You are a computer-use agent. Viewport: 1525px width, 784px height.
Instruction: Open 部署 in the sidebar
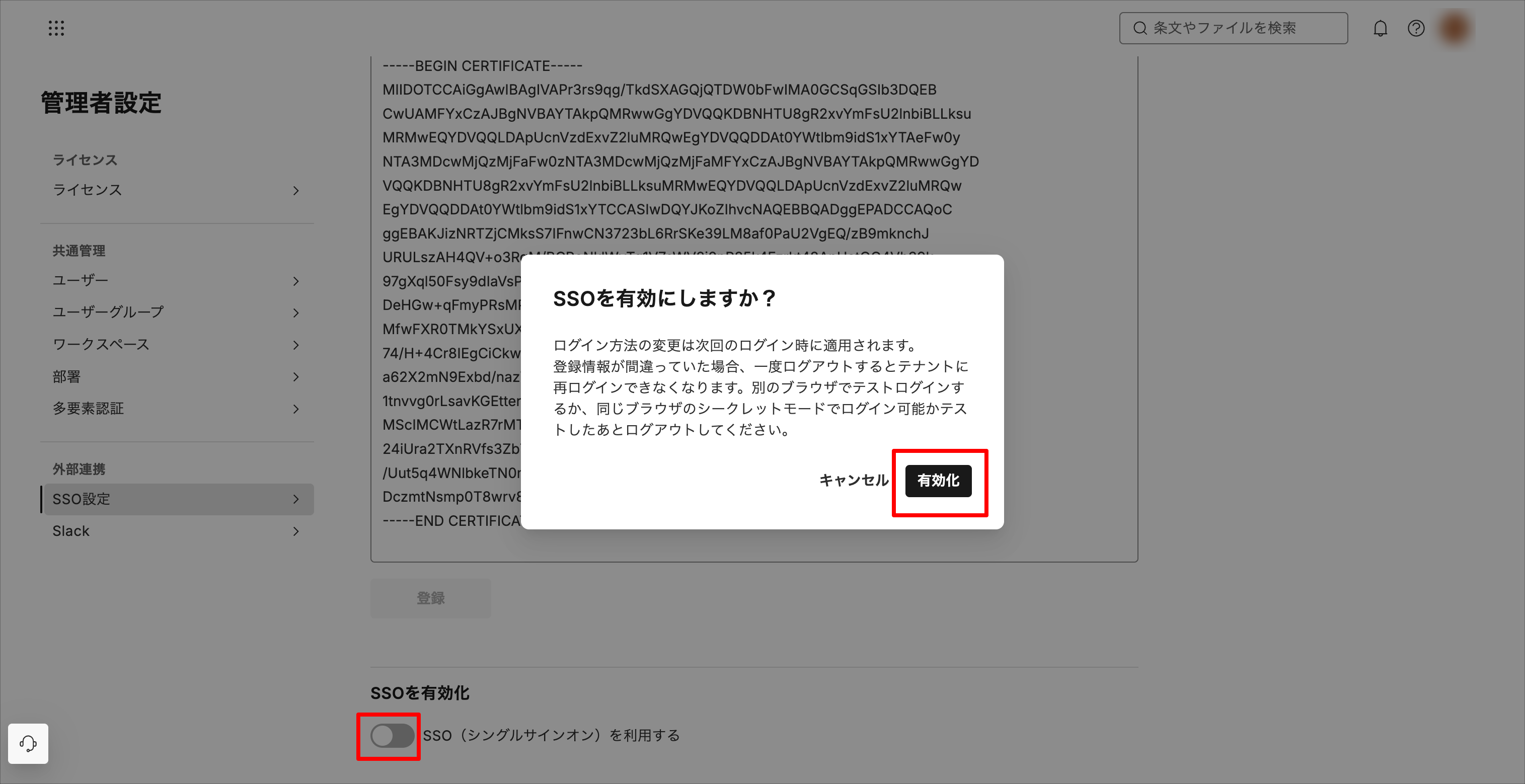tap(177, 376)
